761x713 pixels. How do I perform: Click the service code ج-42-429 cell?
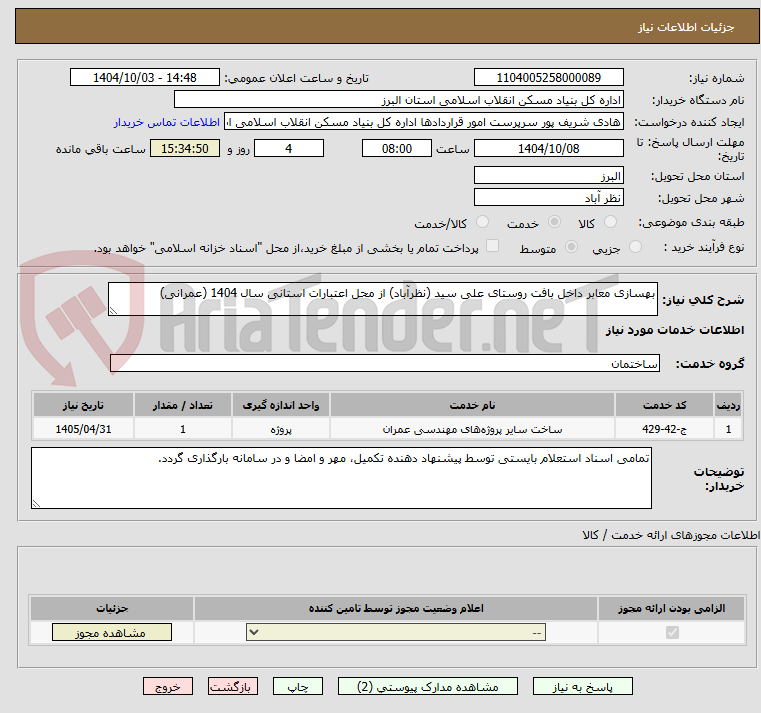coord(663,430)
